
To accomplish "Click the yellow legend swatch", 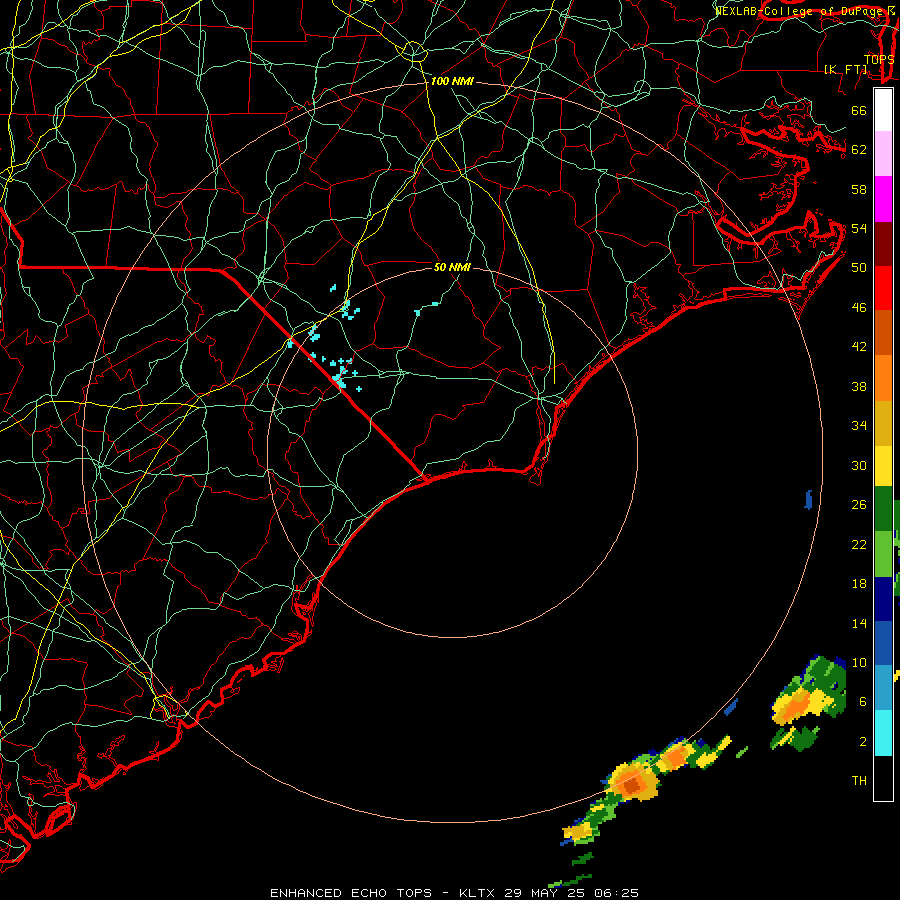I will (883, 465).
